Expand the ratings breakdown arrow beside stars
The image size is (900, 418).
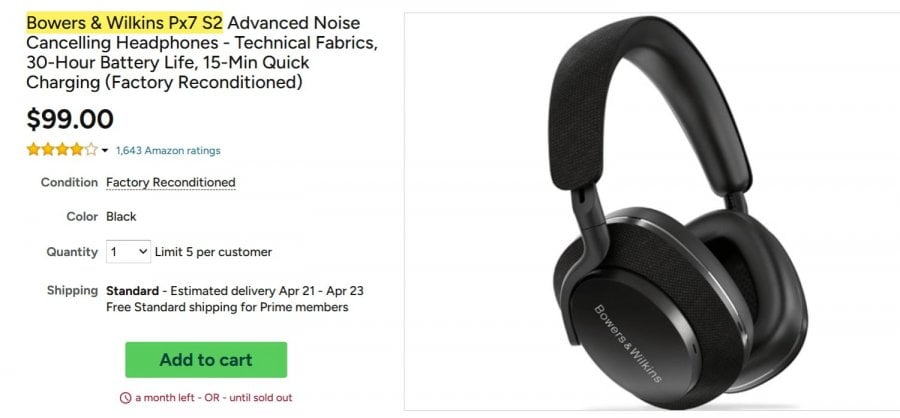(x=105, y=151)
